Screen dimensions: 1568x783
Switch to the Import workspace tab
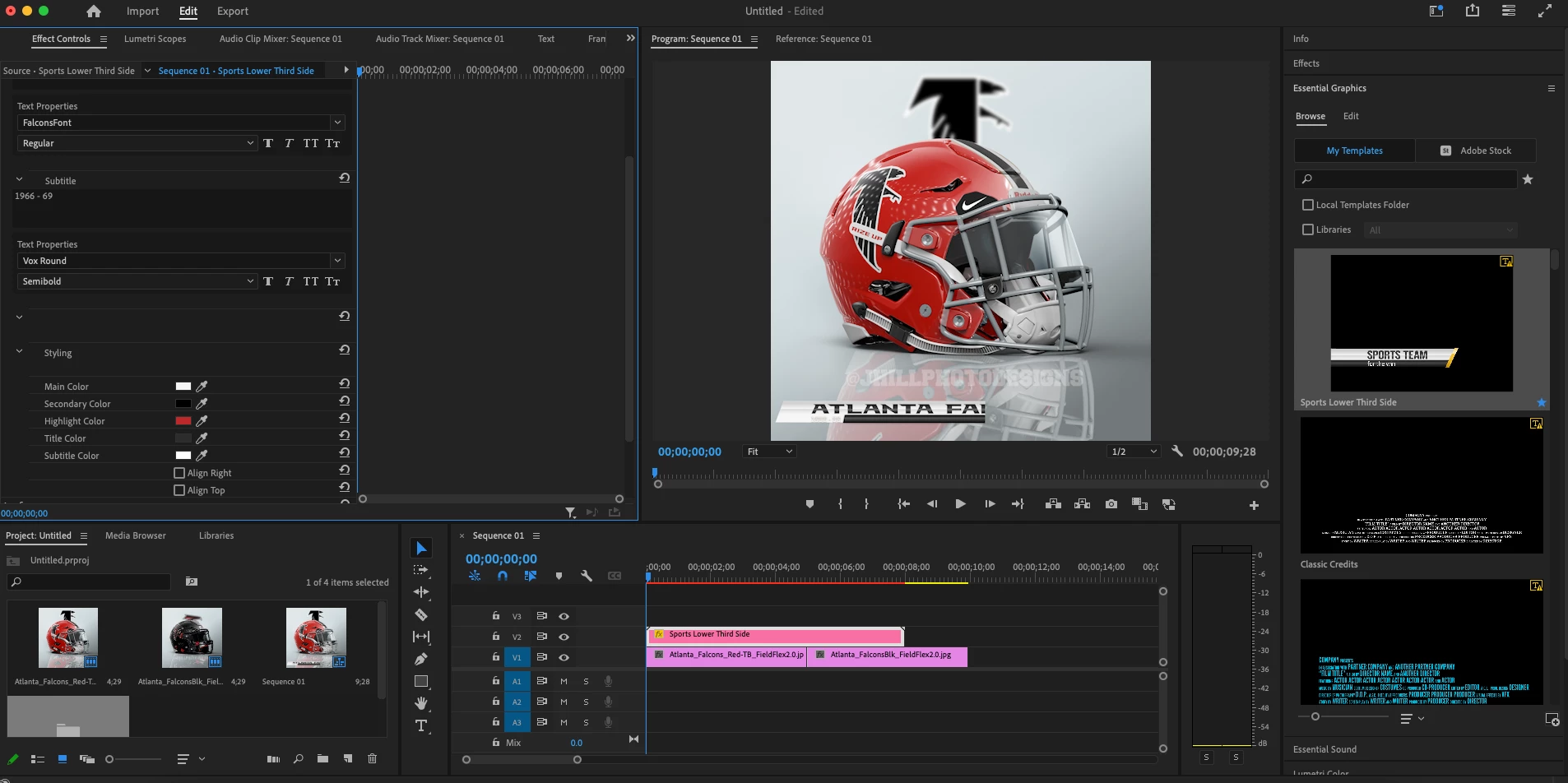[x=142, y=12]
